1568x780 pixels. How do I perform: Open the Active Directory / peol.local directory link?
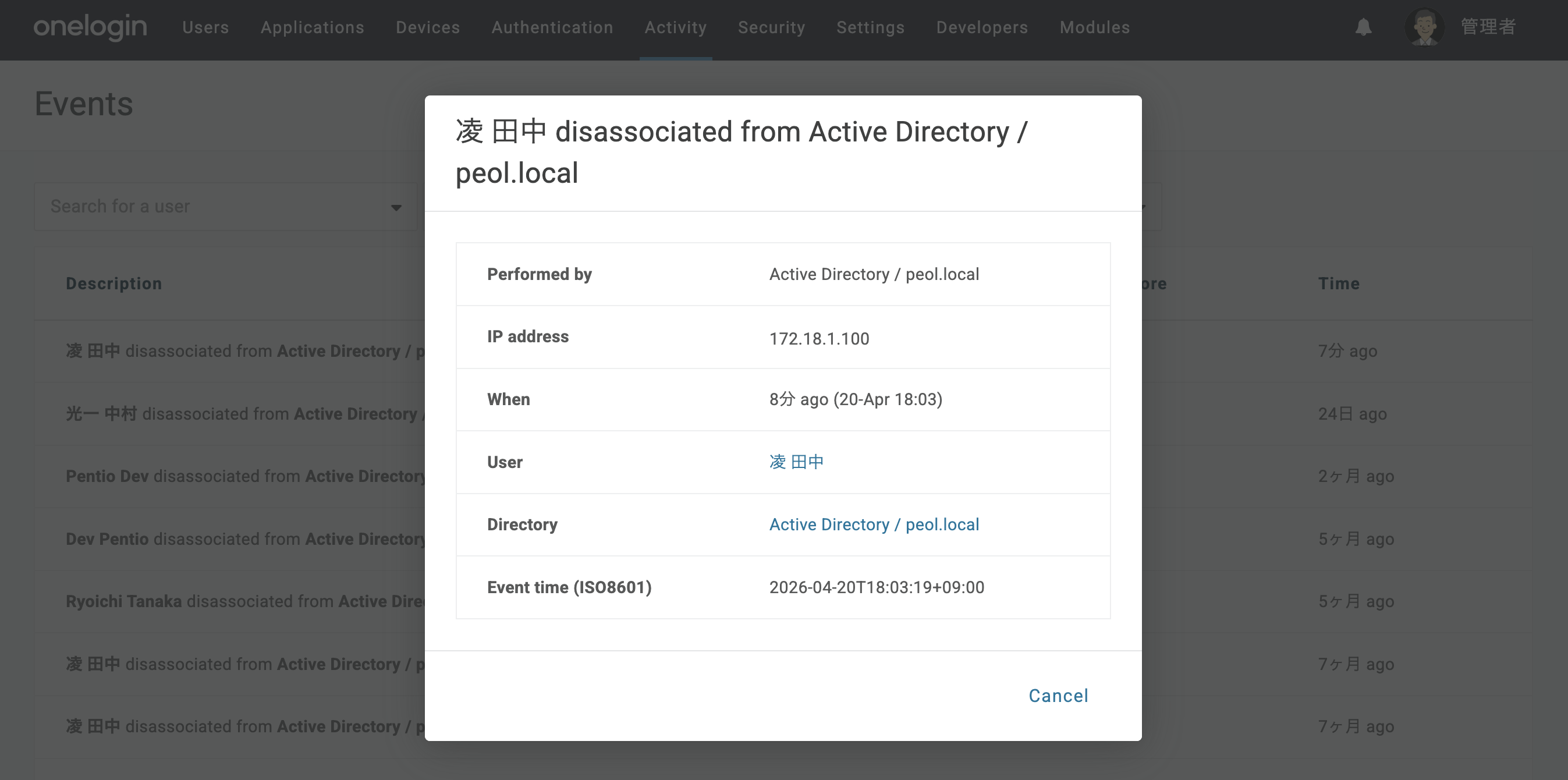pyautogui.click(x=874, y=524)
